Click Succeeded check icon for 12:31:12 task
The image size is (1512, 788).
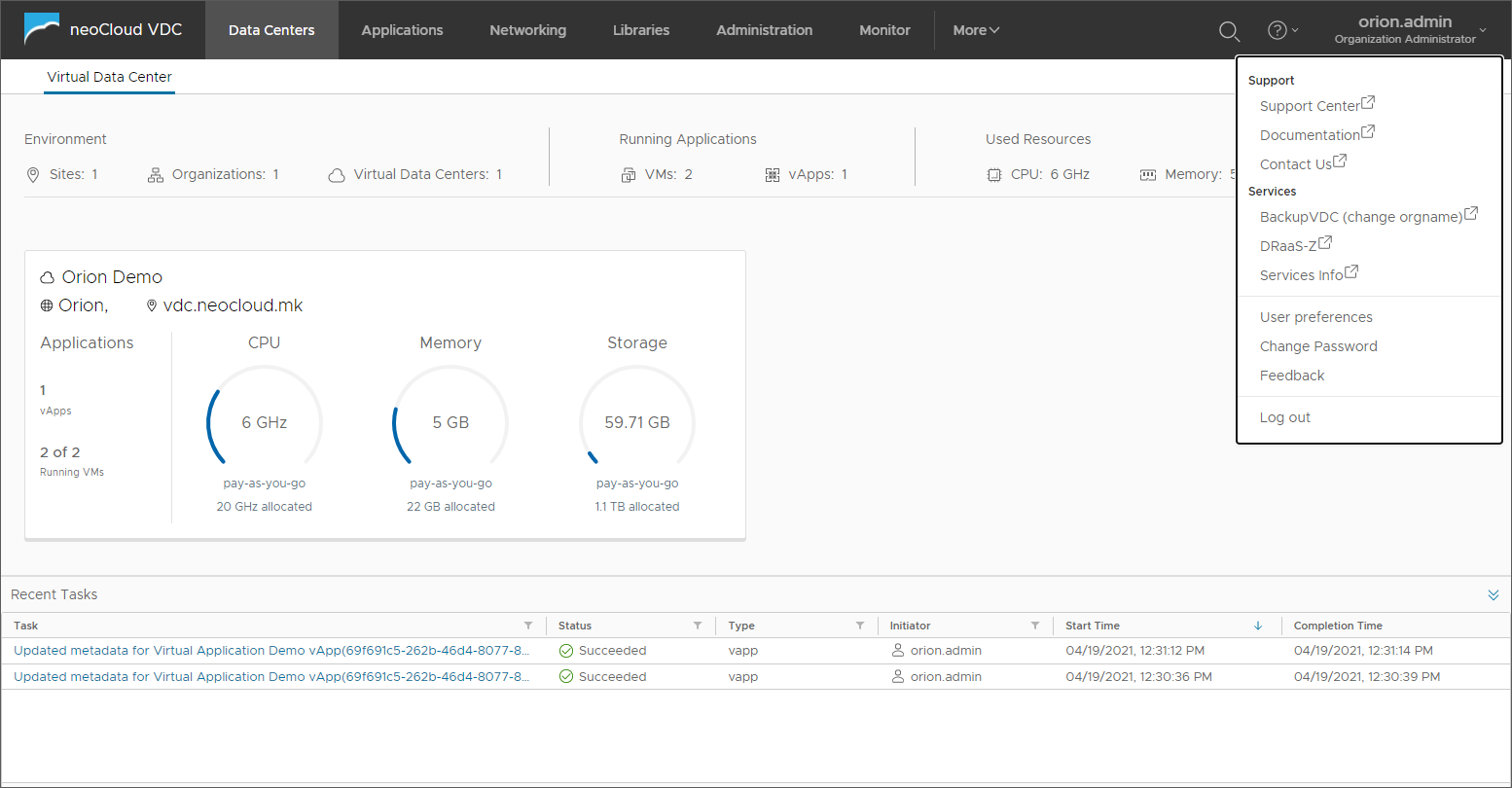coord(566,651)
